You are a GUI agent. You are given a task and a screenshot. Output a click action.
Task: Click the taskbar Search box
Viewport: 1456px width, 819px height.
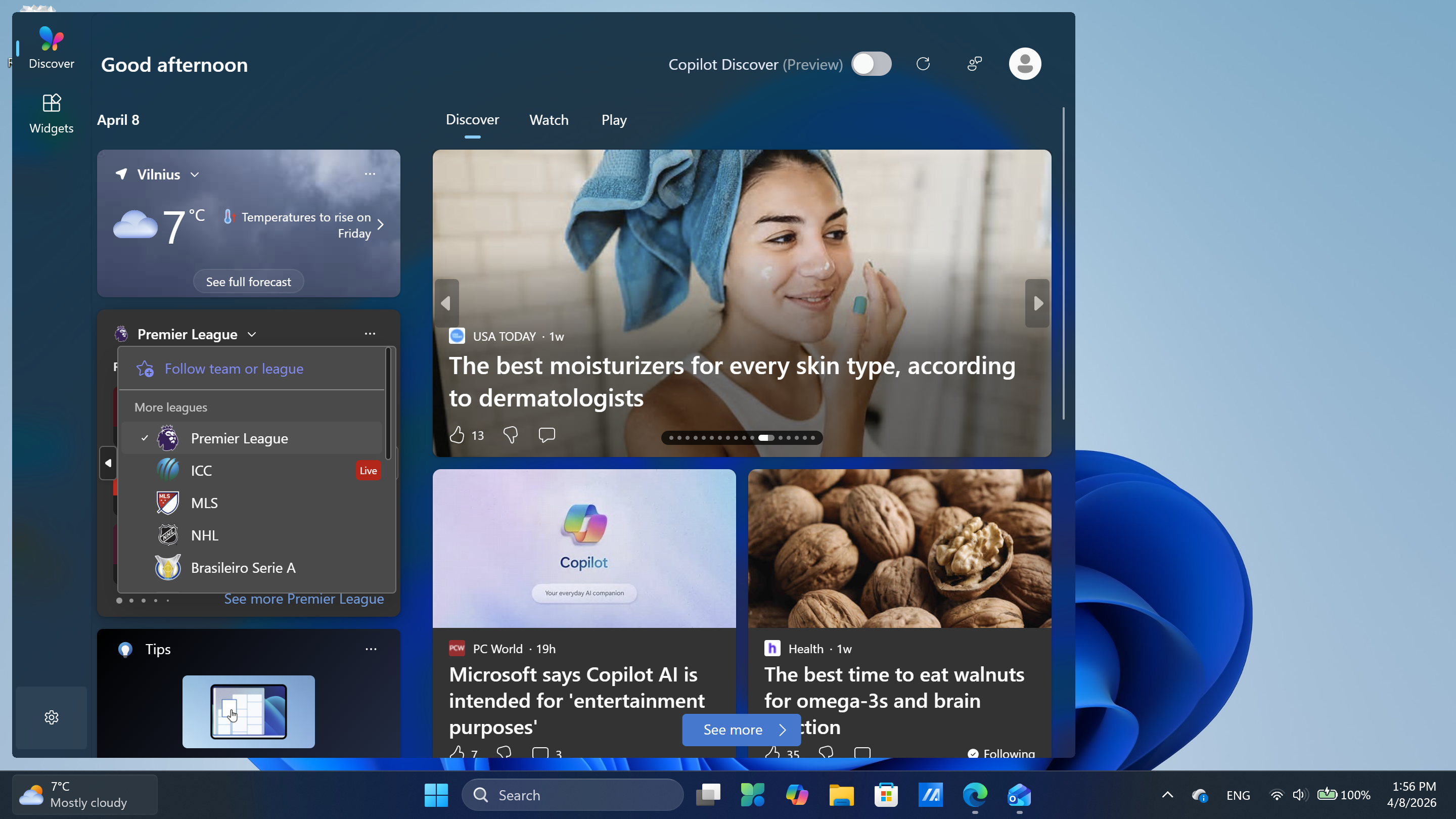point(573,795)
